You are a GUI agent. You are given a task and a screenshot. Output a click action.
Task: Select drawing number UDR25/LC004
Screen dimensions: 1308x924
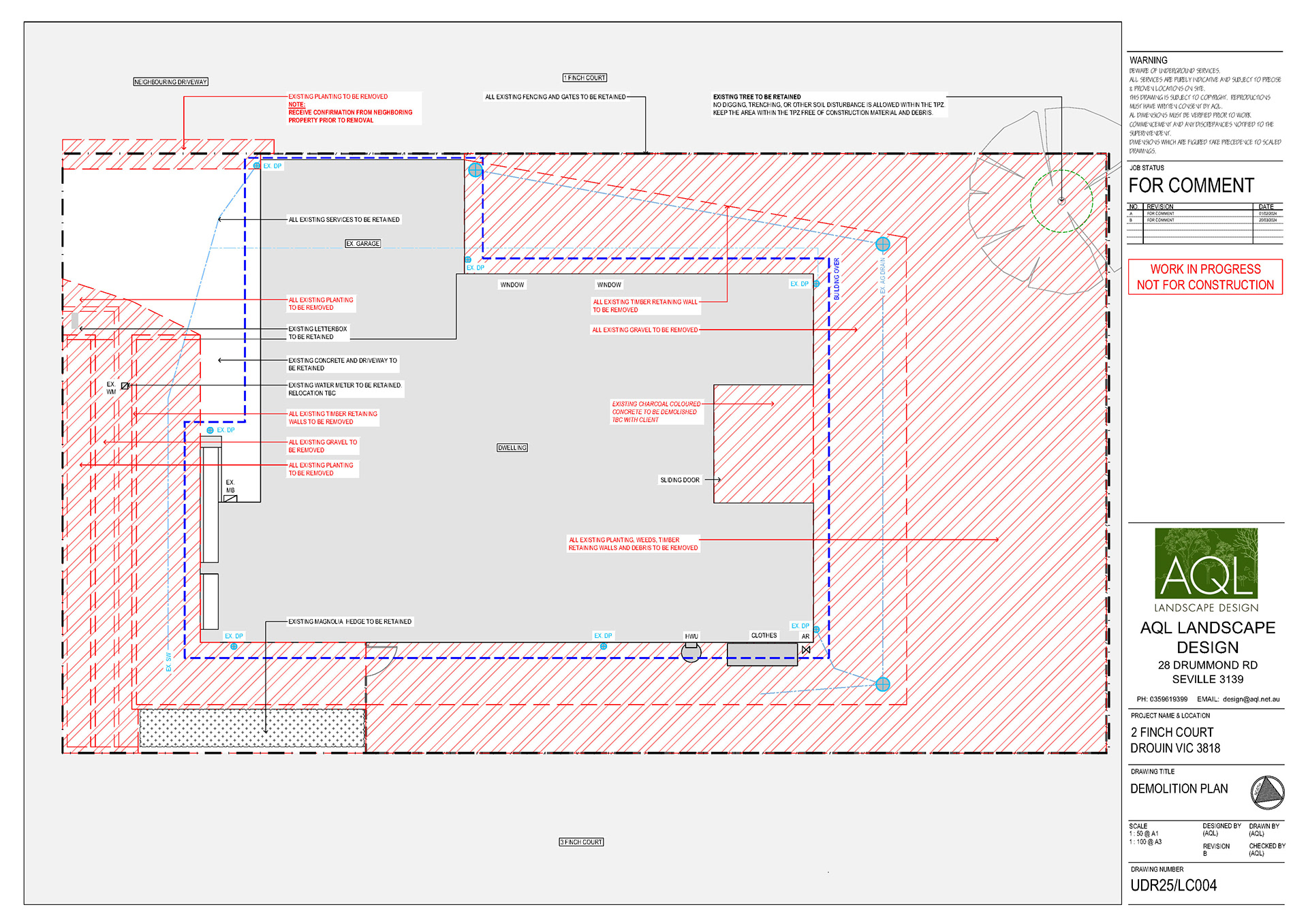click(x=1173, y=885)
